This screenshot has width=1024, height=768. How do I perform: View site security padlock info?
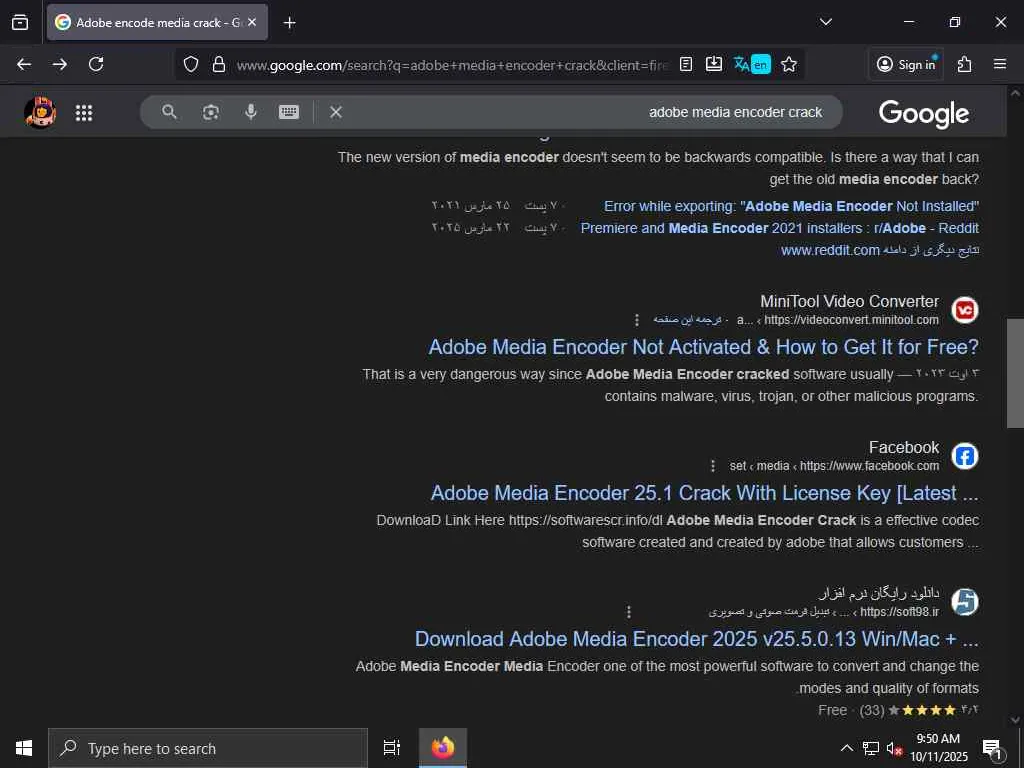pos(219,64)
